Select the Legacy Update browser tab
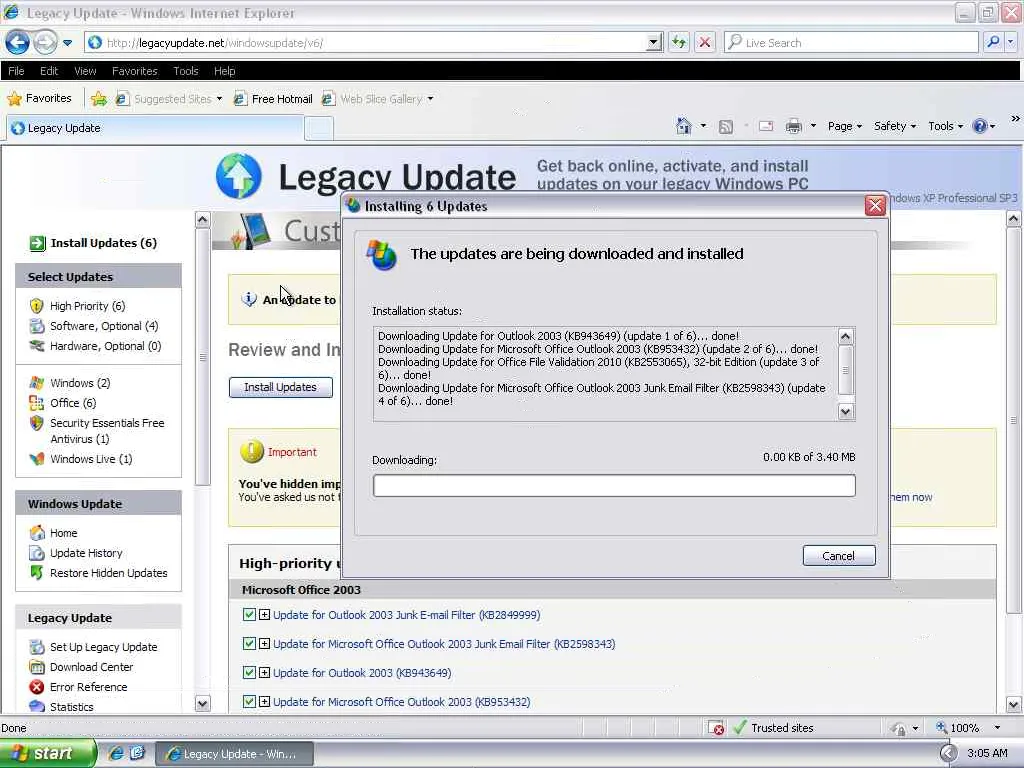Image resolution: width=1024 pixels, height=768 pixels. [x=155, y=128]
